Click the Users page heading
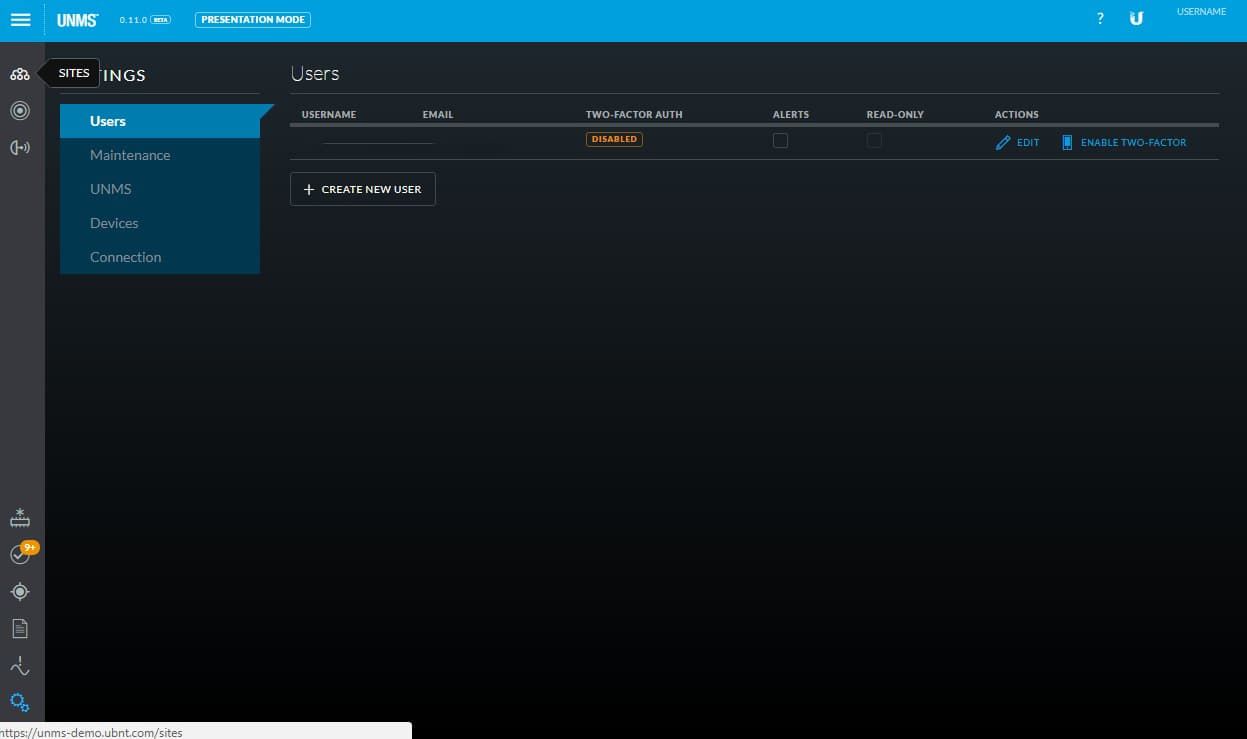The image size is (1247, 739). click(x=315, y=74)
